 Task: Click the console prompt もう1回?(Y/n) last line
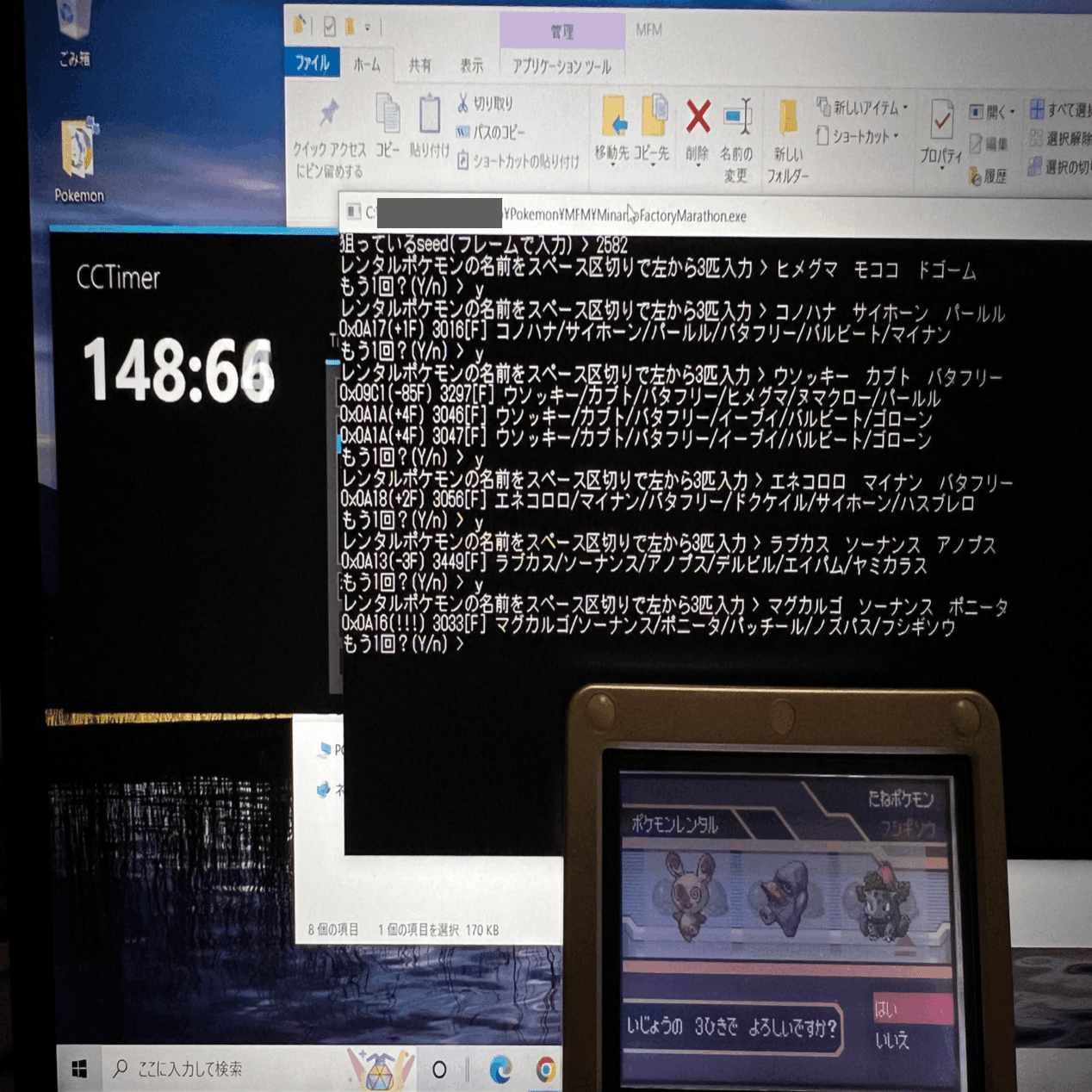coord(403,644)
